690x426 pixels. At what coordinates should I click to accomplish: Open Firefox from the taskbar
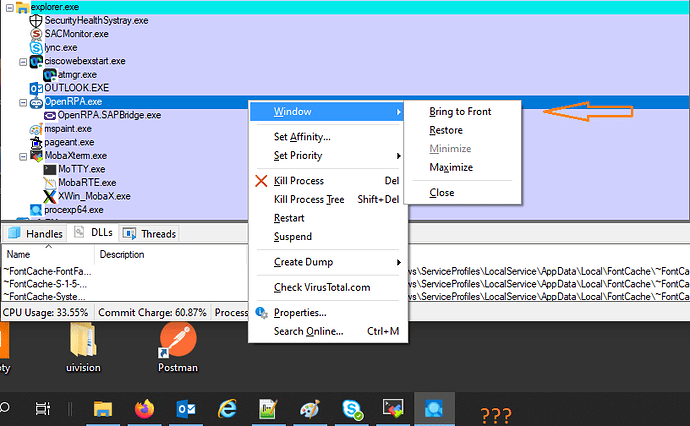[144, 409]
